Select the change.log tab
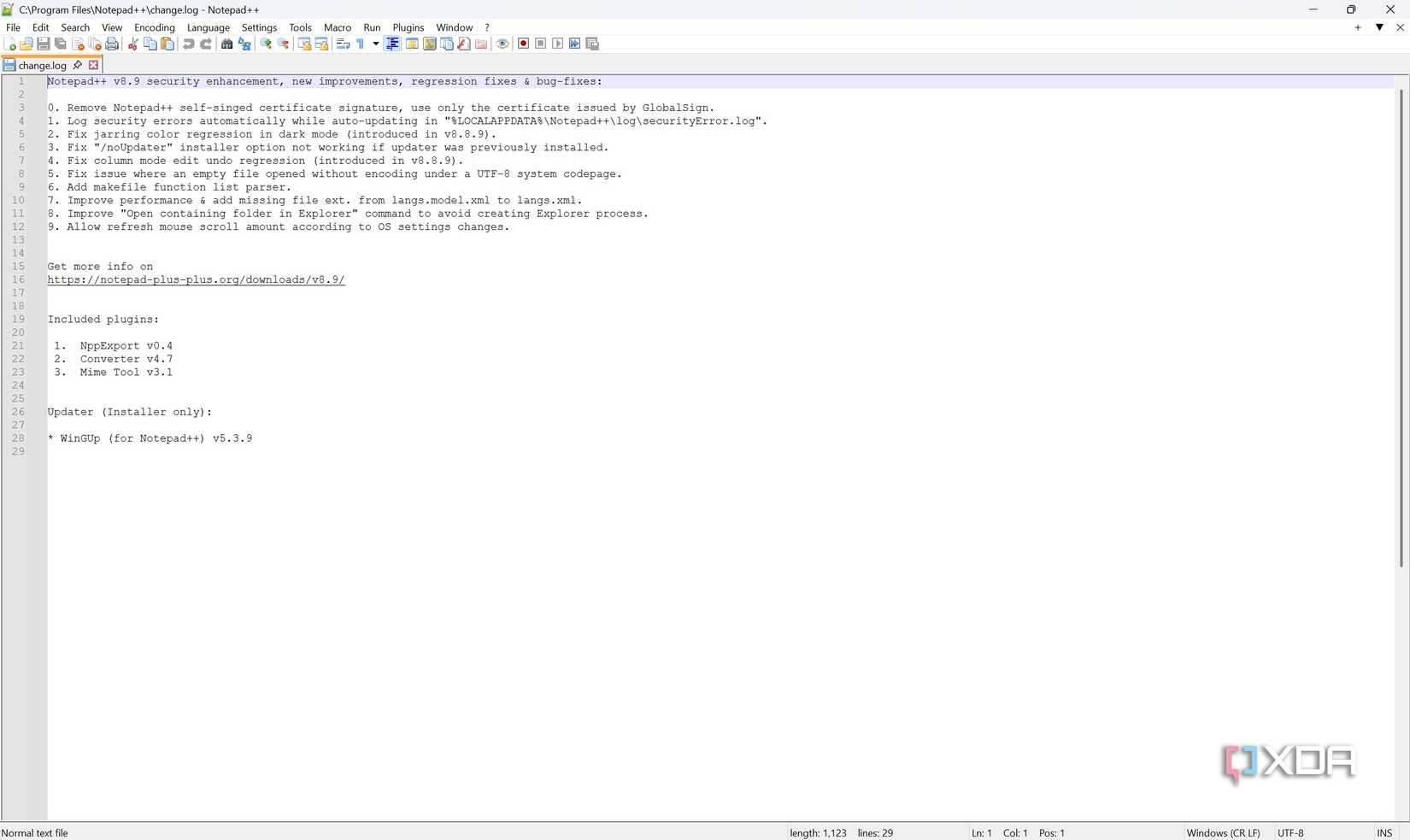Image resolution: width=1410 pixels, height=840 pixels. (x=42, y=65)
